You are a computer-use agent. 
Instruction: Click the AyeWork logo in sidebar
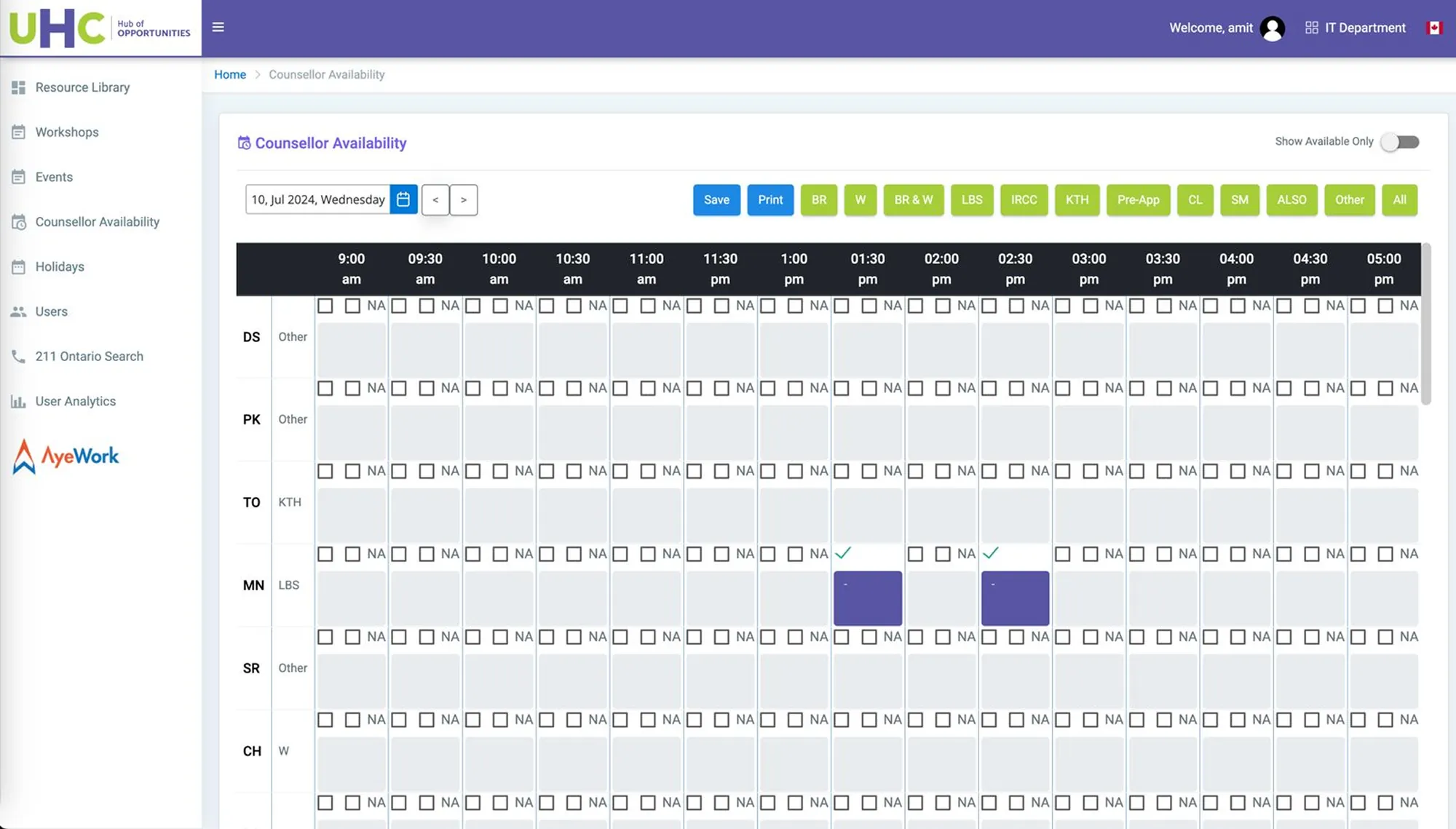pos(66,456)
